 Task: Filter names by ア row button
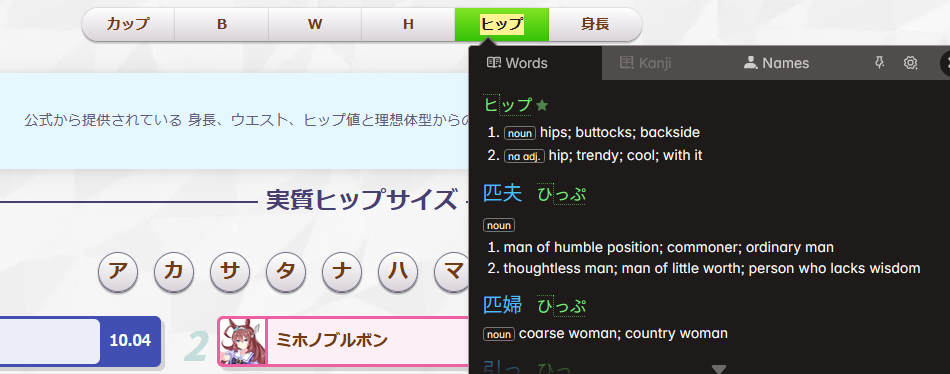click(x=118, y=272)
